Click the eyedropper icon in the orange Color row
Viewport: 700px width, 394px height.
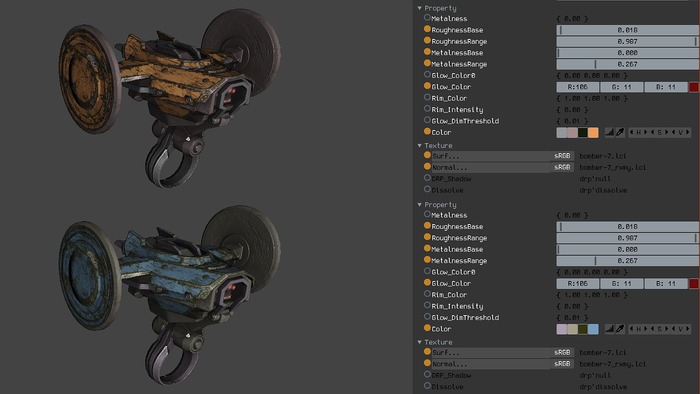pos(620,132)
